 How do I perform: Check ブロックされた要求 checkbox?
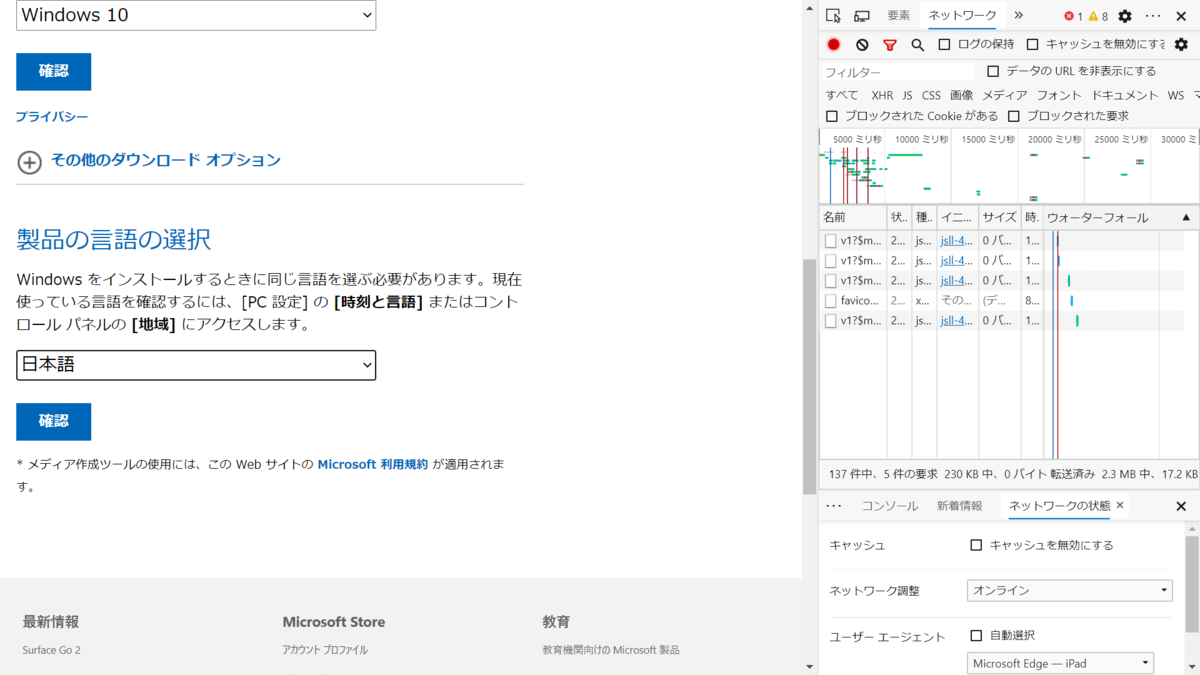pos(1013,116)
